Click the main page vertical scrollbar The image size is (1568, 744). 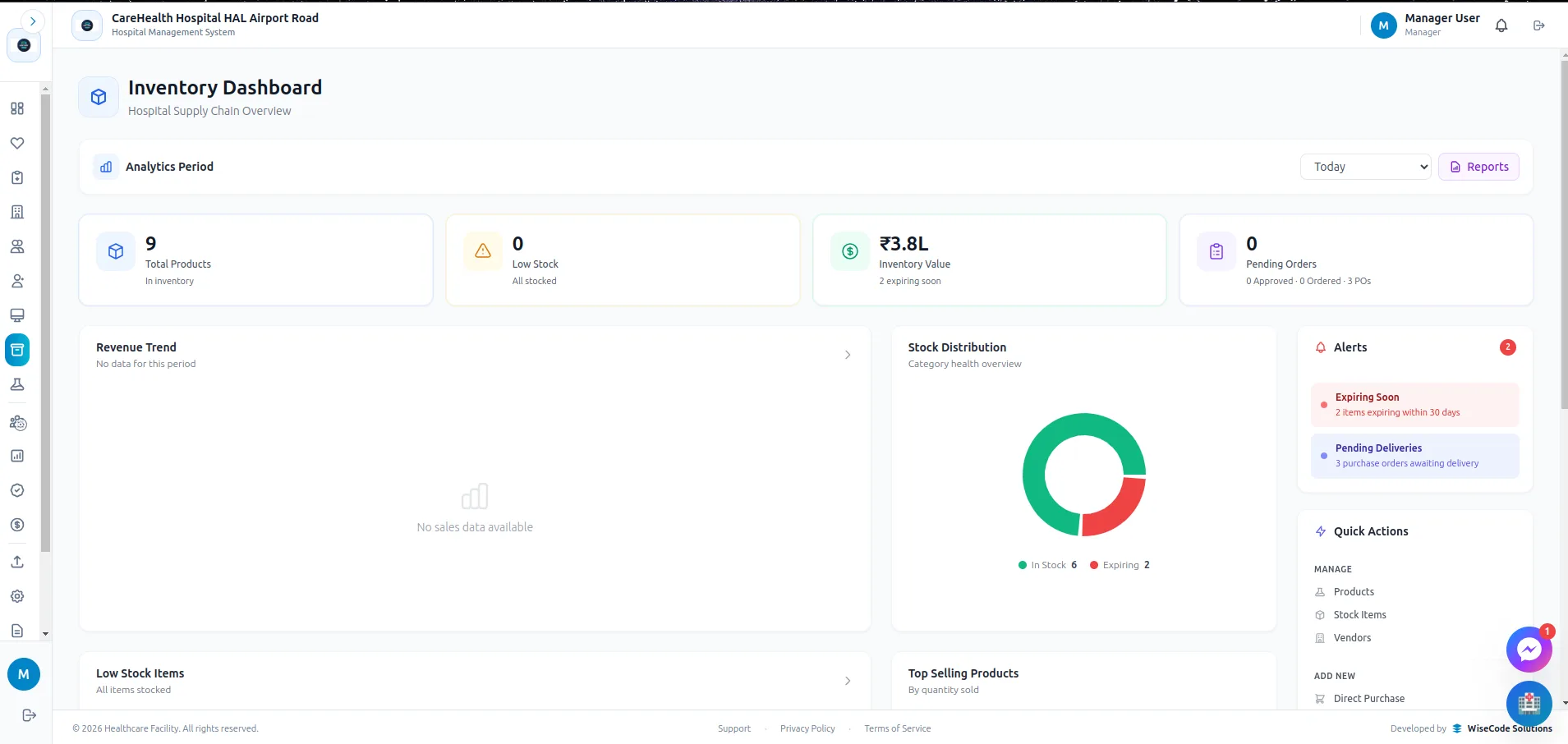1564,234
